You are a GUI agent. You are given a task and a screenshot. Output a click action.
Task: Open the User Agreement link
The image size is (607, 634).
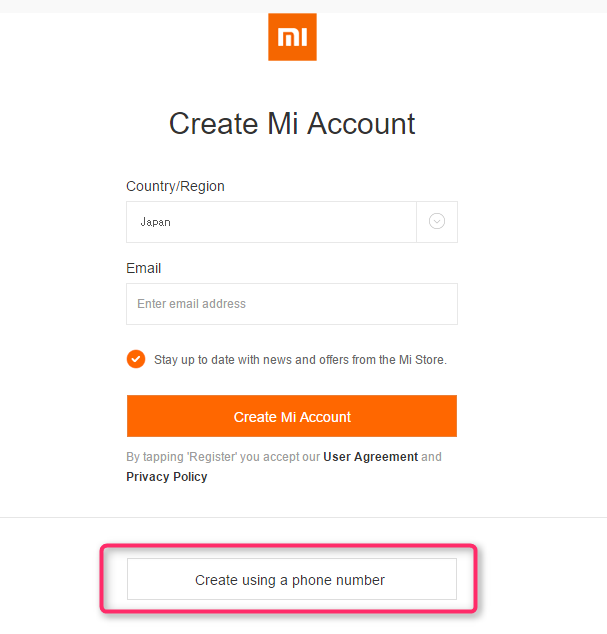coord(370,457)
